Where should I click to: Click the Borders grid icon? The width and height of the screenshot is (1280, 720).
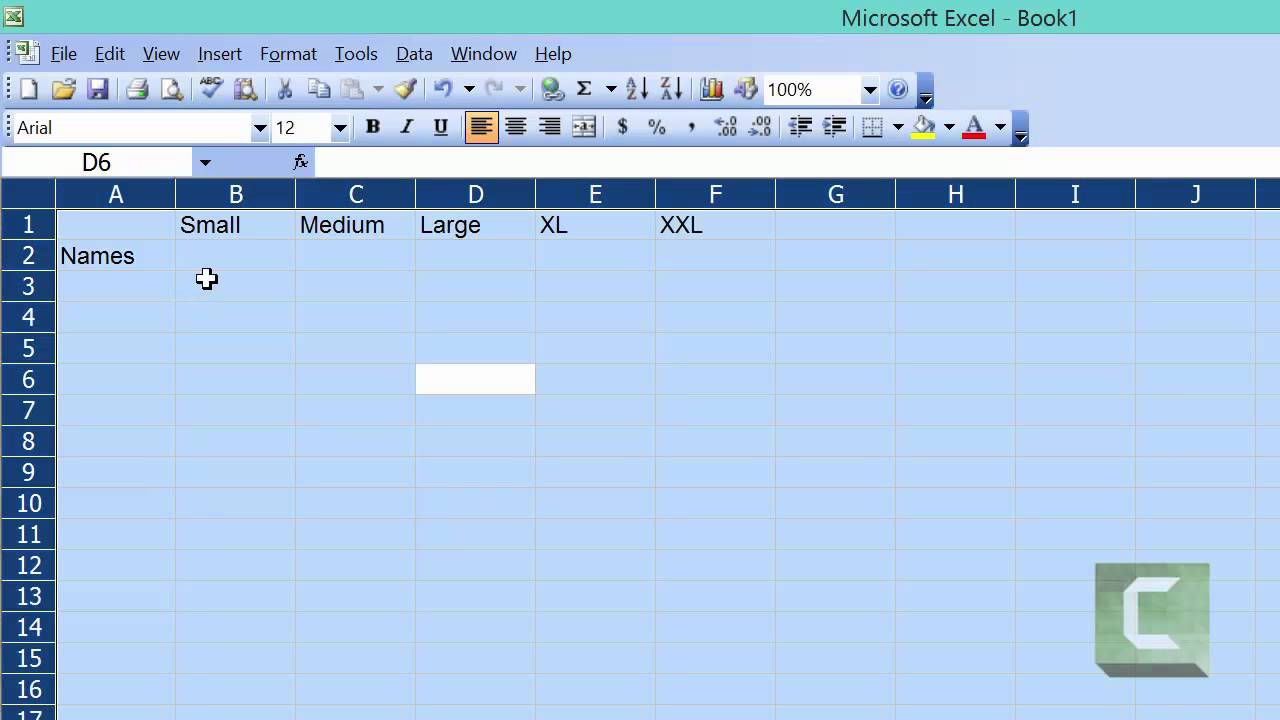(x=872, y=127)
